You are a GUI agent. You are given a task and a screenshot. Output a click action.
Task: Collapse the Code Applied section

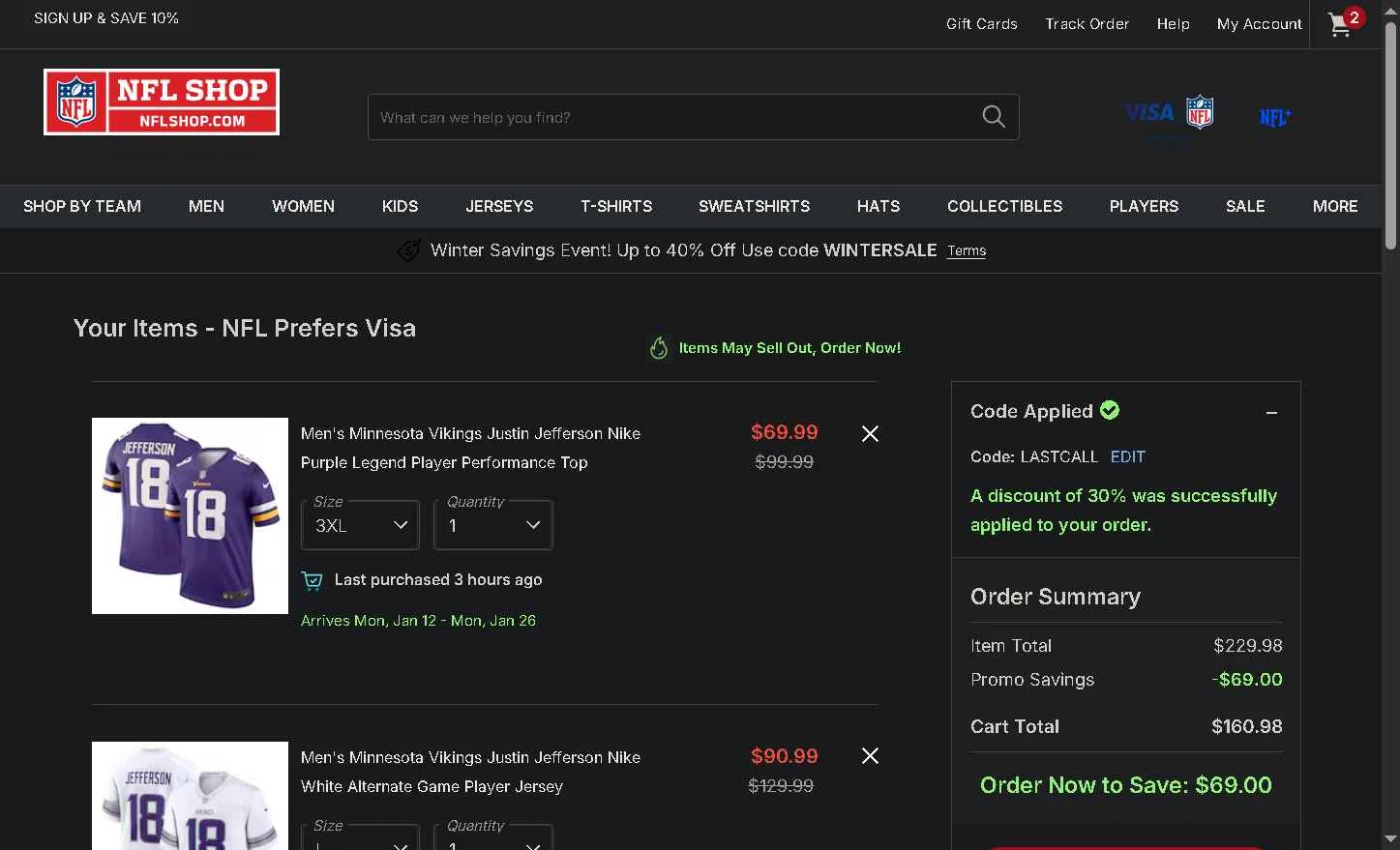click(1271, 413)
